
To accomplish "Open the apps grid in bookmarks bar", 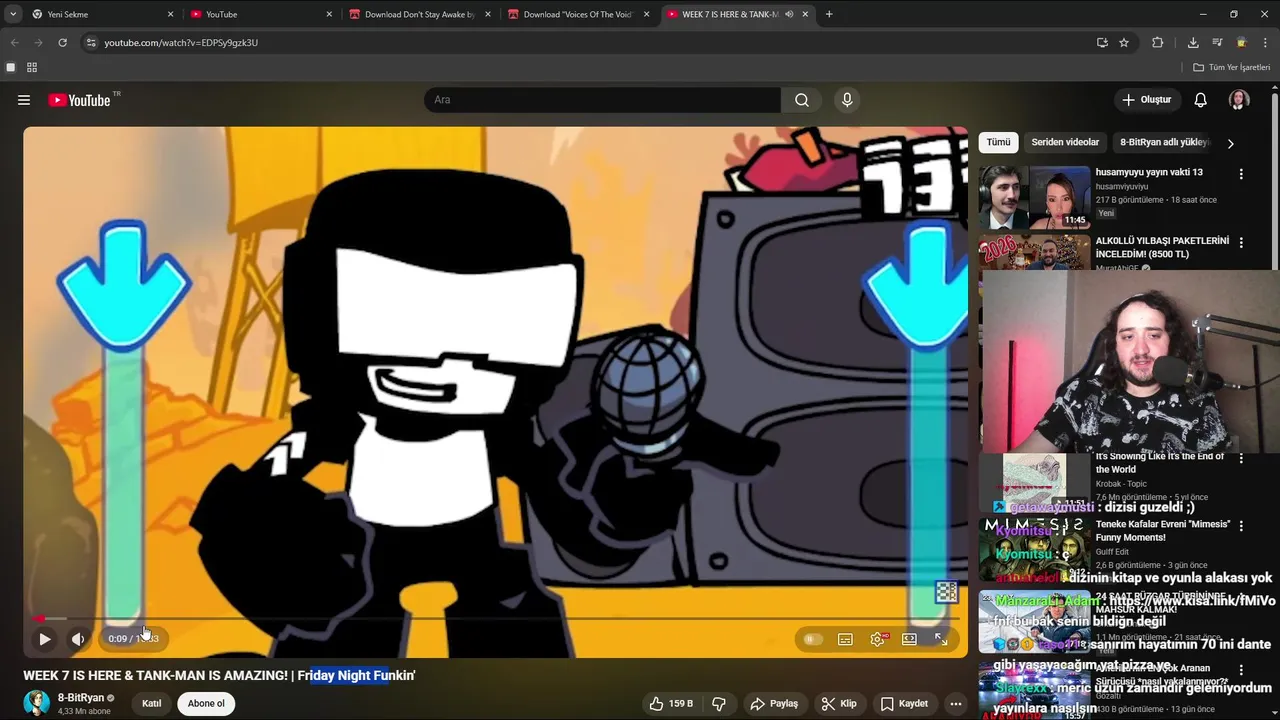I will pyautogui.click(x=32, y=67).
